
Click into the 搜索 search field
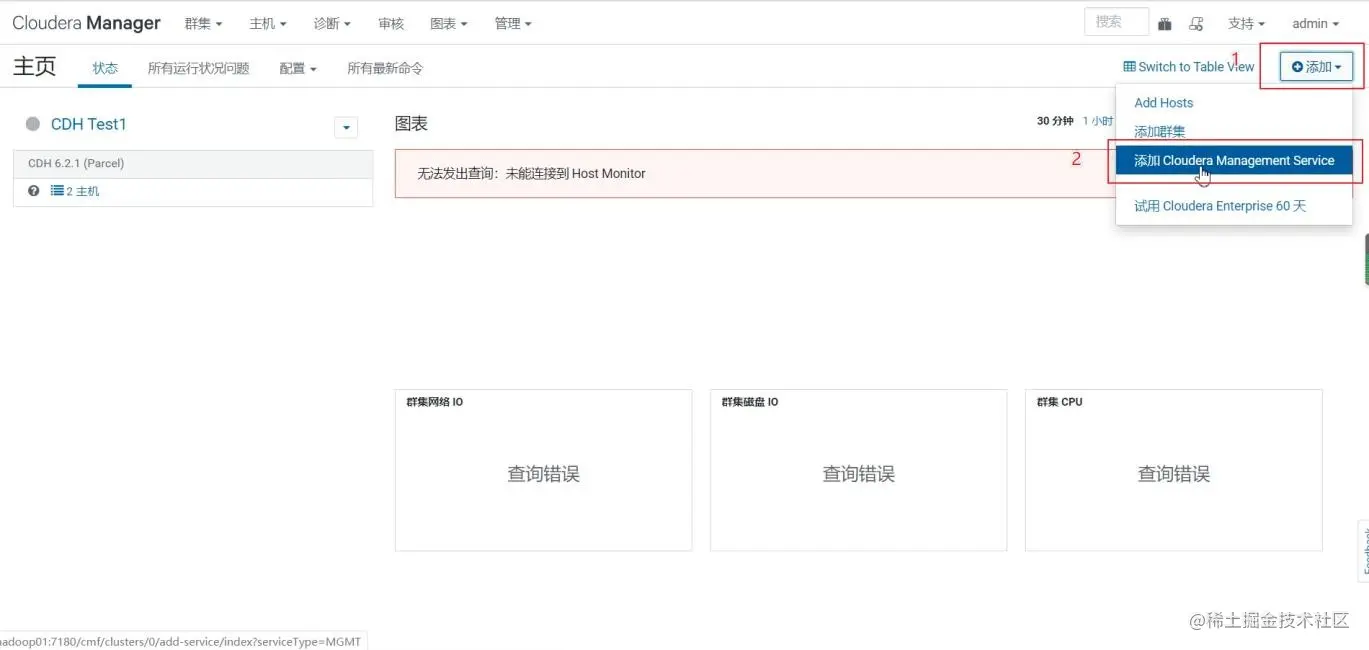[x=1116, y=22]
